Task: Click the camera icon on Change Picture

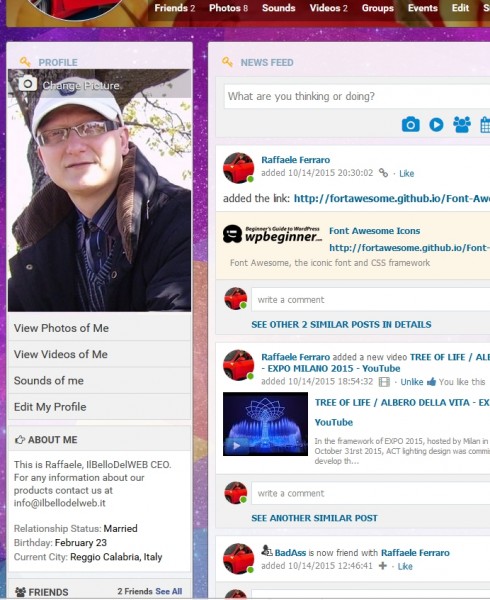Action: click(28, 83)
